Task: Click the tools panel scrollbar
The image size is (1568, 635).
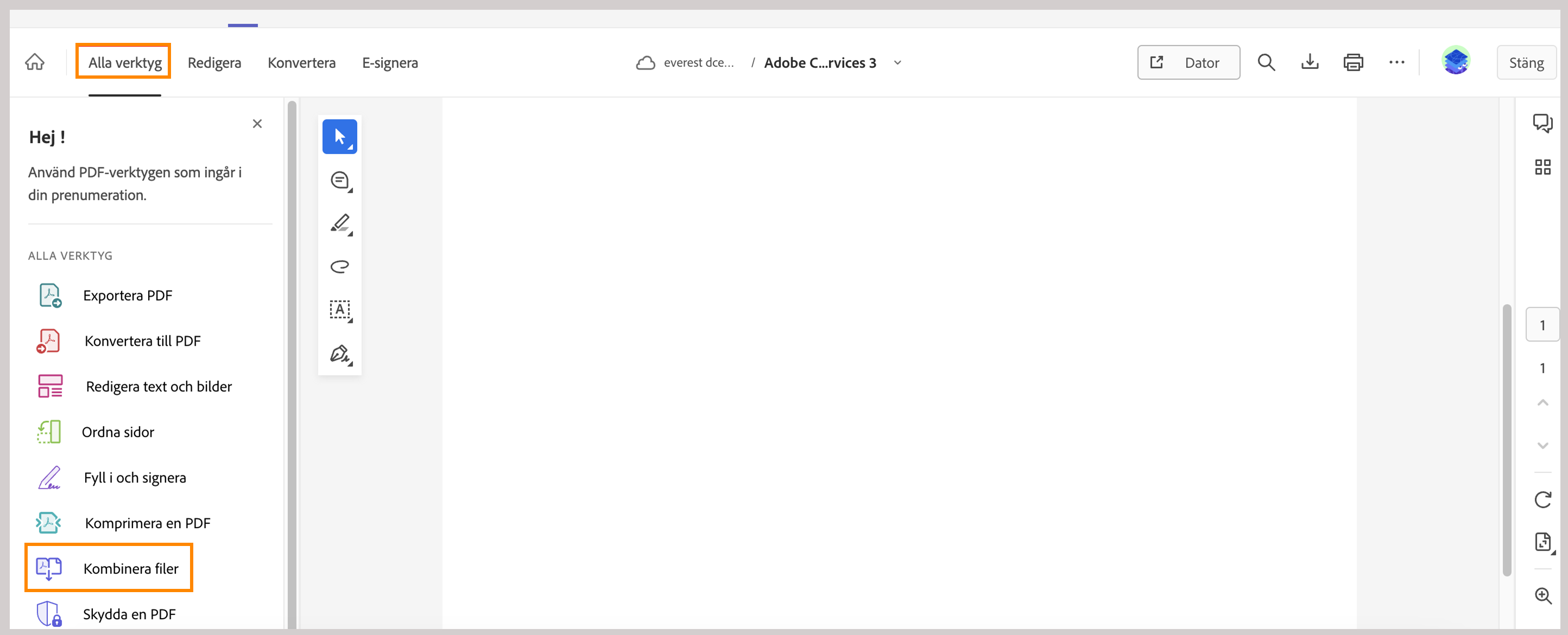Action: [x=292, y=365]
